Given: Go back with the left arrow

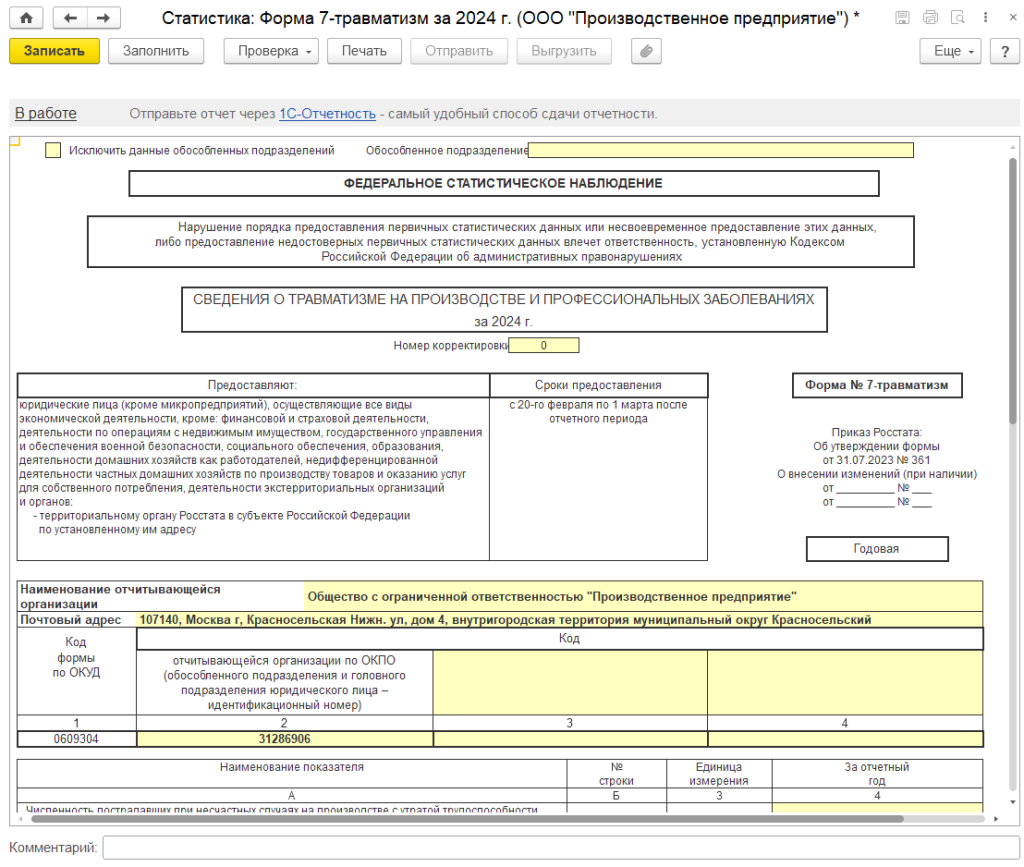Looking at the screenshot, I should coord(69,18).
